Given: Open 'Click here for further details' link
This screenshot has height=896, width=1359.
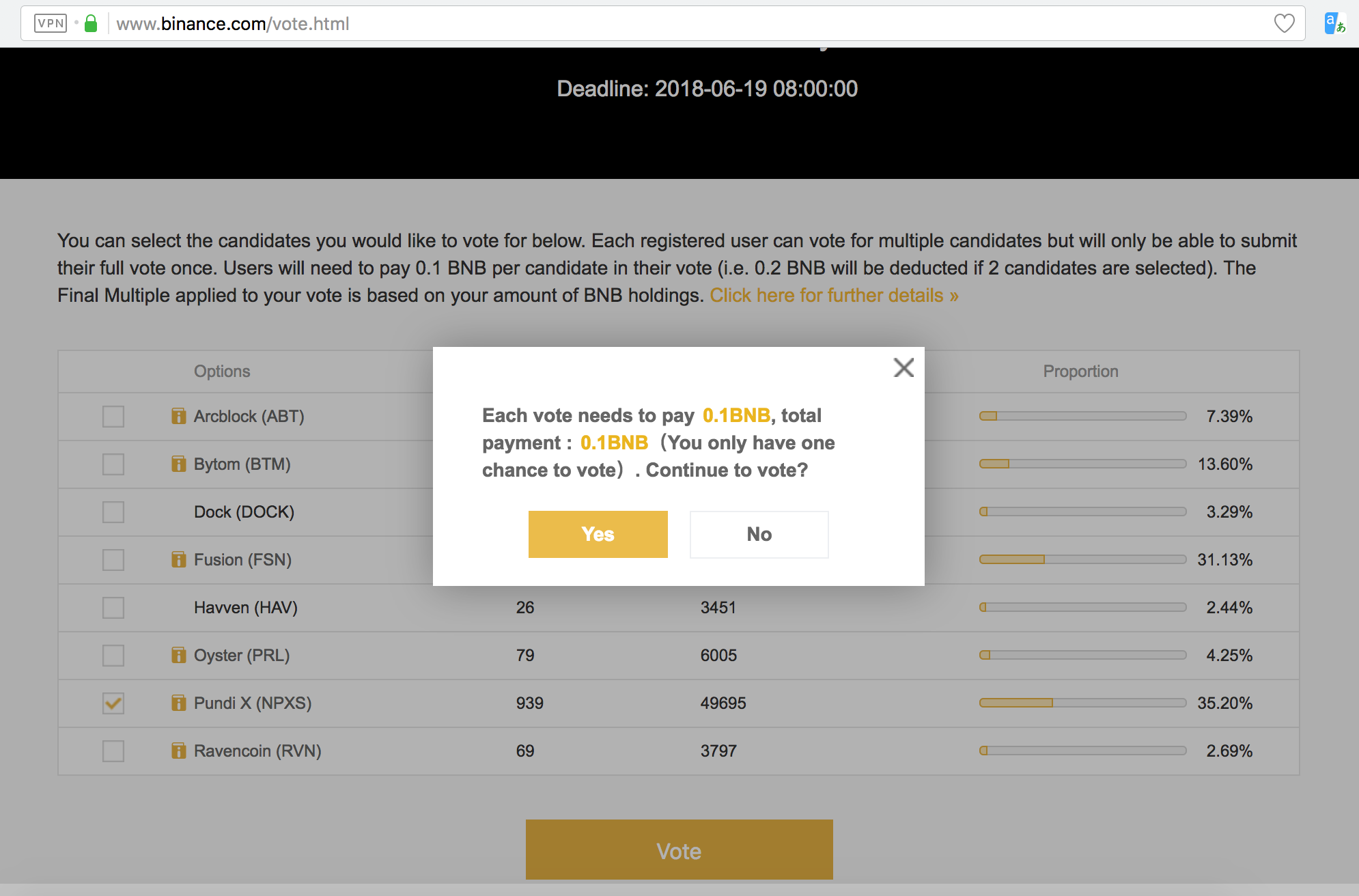Looking at the screenshot, I should [834, 295].
